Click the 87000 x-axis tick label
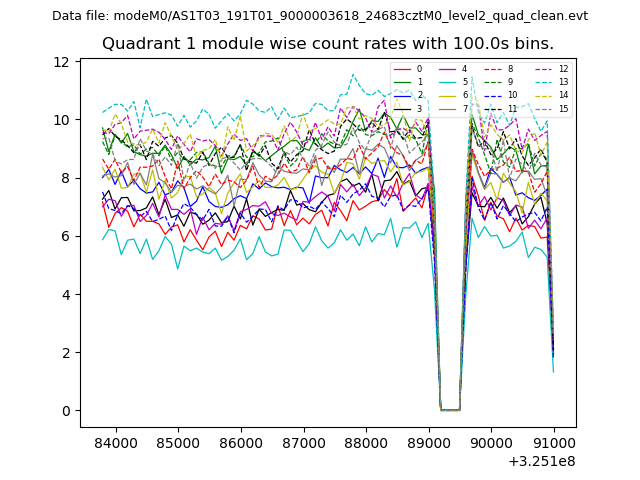The height and width of the screenshot is (480, 640). click(x=303, y=443)
